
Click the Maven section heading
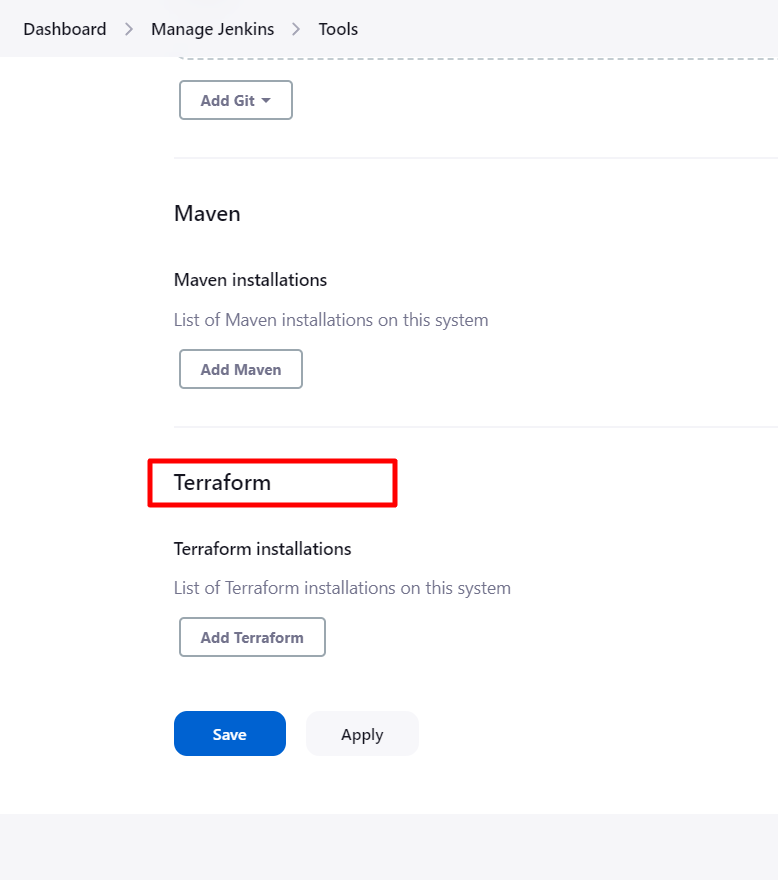pyautogui.click(x=207, y=214)
